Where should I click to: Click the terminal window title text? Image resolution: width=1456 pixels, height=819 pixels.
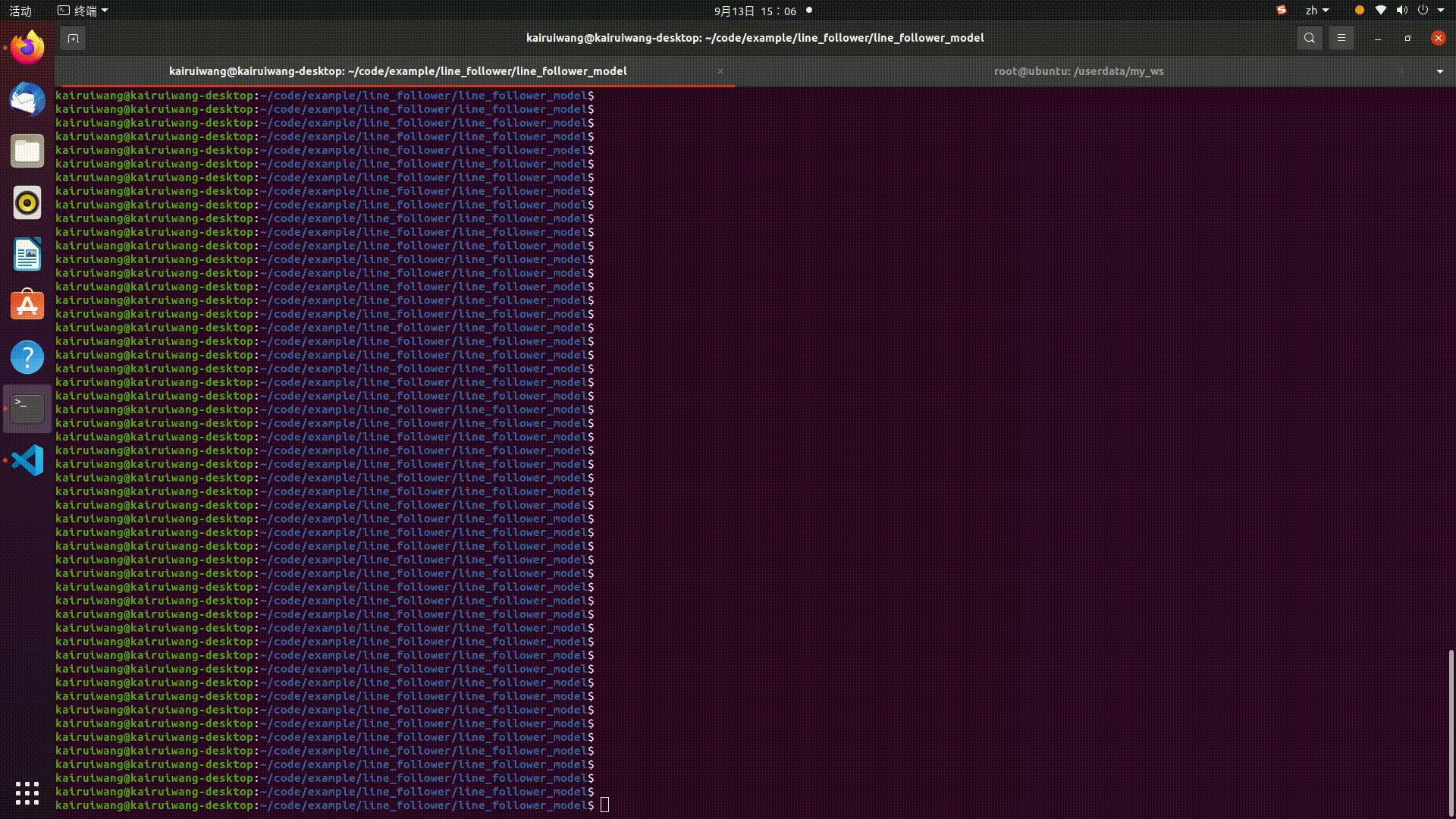point(755,38)
